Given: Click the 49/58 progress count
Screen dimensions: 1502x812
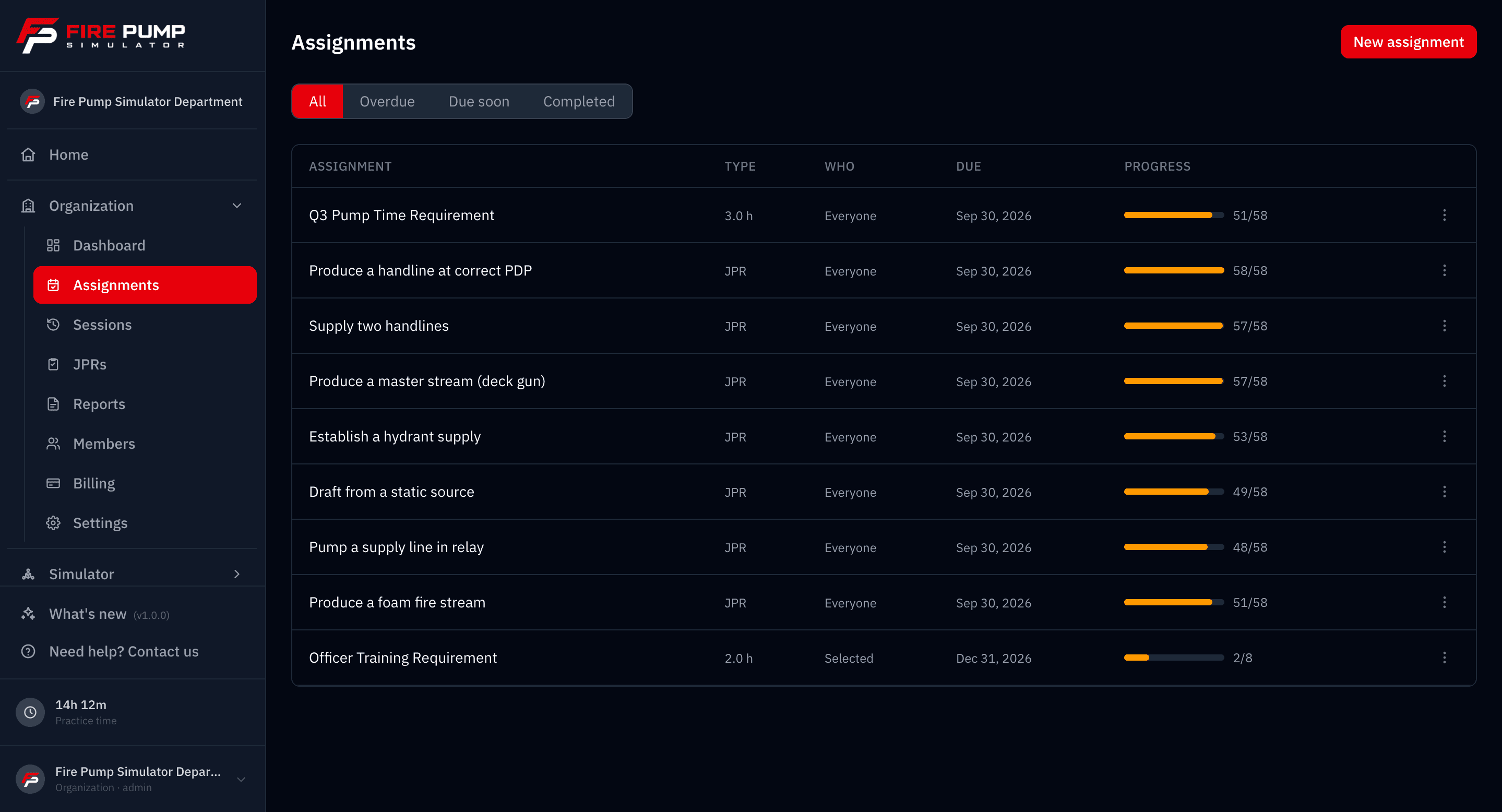Looking at the screenshot, I should pyautogui.click(x=1250, y=492).
